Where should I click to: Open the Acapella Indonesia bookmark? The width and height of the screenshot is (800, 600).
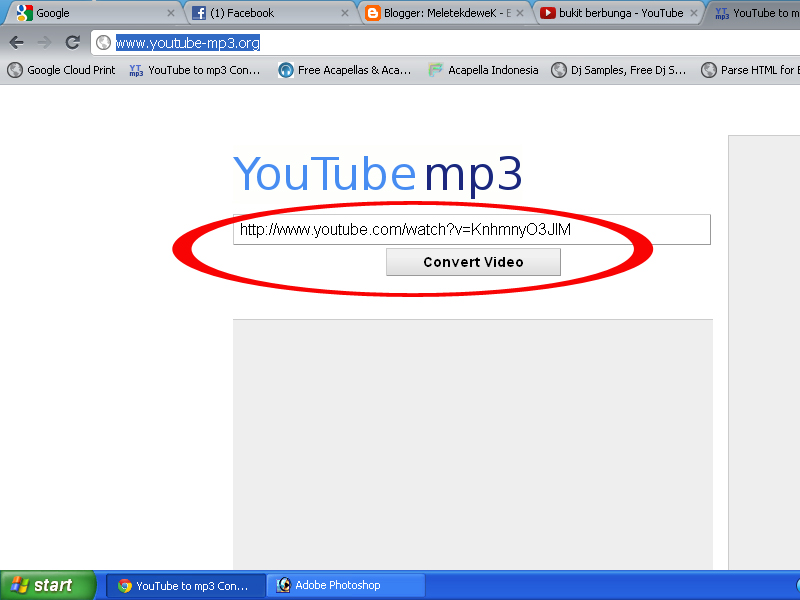(x=483, y=70)
